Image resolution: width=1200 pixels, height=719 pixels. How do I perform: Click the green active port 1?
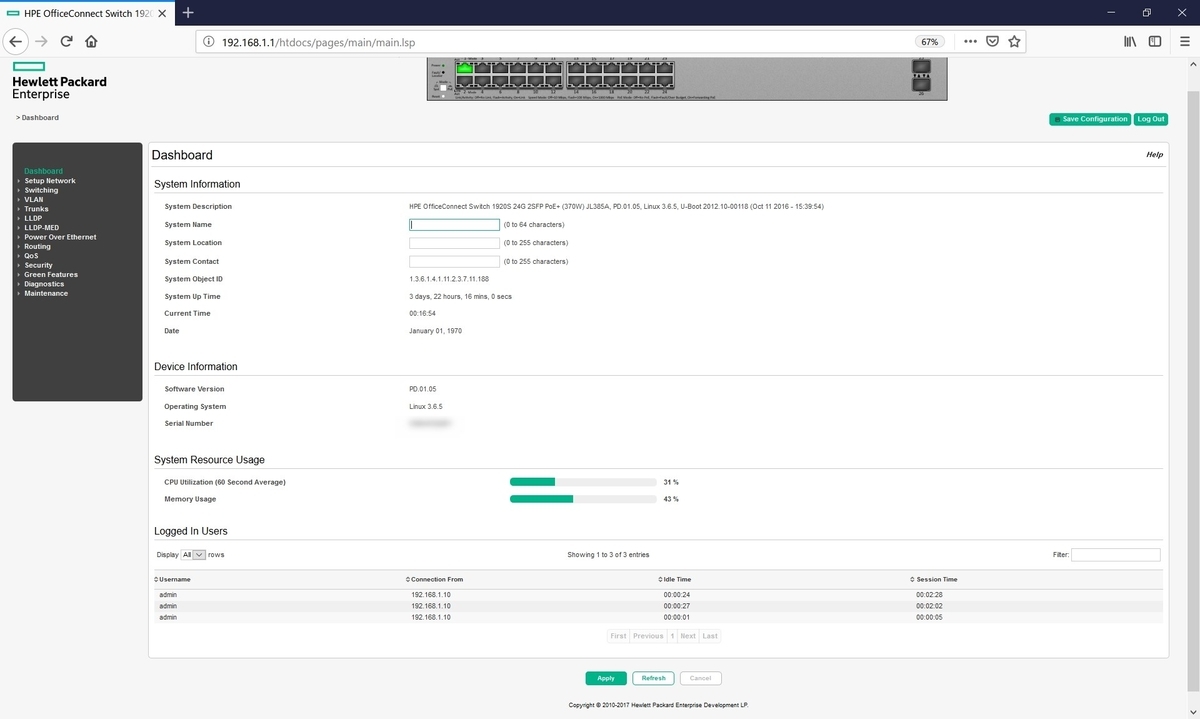click(x=464, y=68)
